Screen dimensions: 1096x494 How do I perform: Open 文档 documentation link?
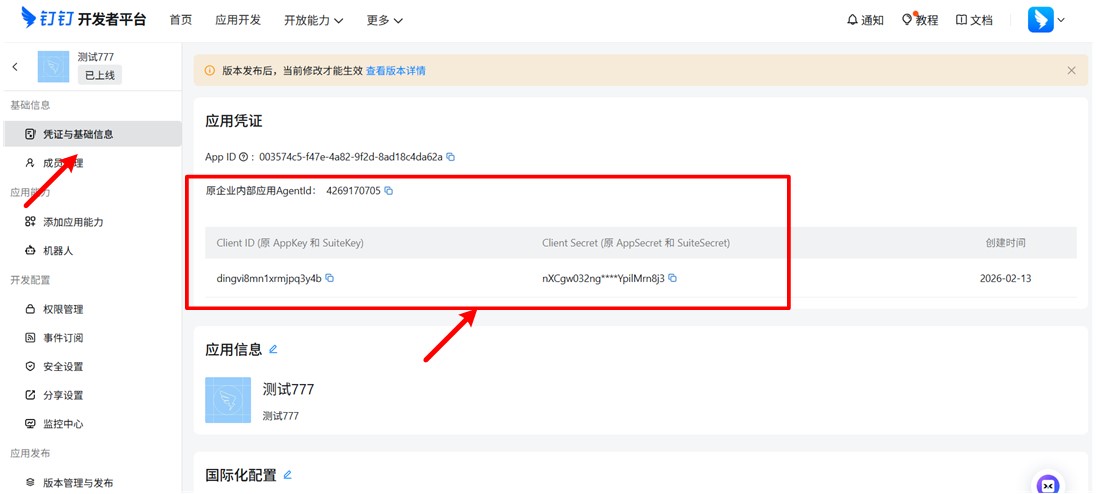974,20
